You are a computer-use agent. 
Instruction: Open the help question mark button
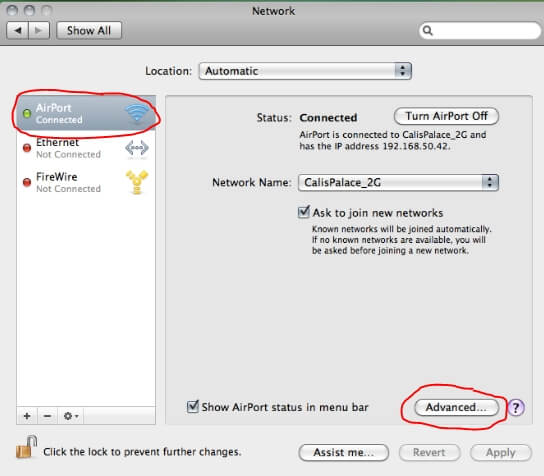pos(516,407)
